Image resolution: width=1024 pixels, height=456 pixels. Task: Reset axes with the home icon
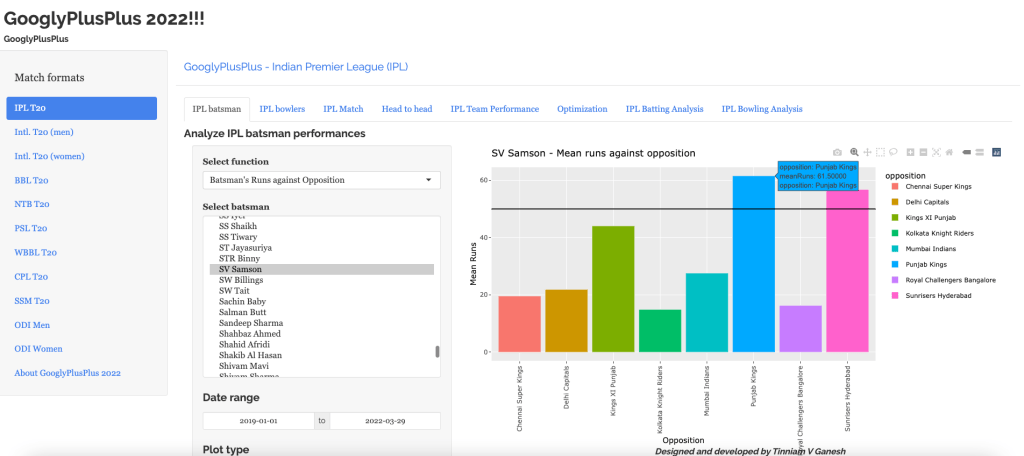pyautogui.click(x=949, y=153)
